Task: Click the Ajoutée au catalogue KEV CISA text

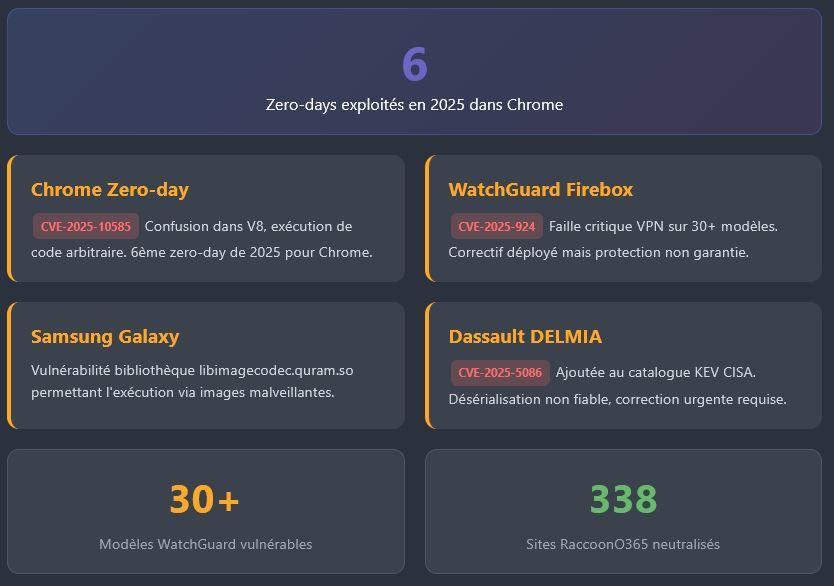Action: (656, 373)
